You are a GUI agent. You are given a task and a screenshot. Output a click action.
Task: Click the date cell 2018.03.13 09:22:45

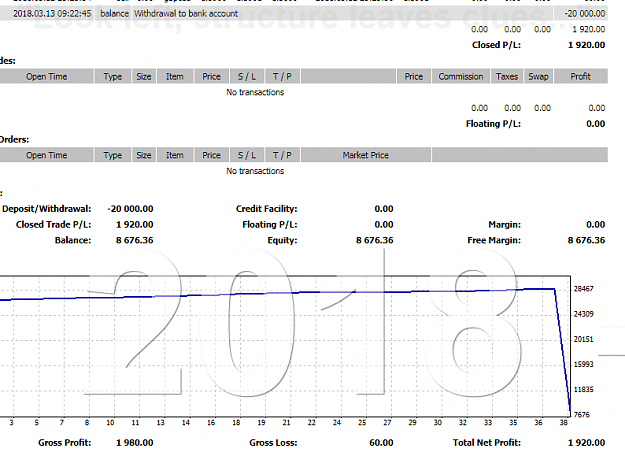(52, 14)
